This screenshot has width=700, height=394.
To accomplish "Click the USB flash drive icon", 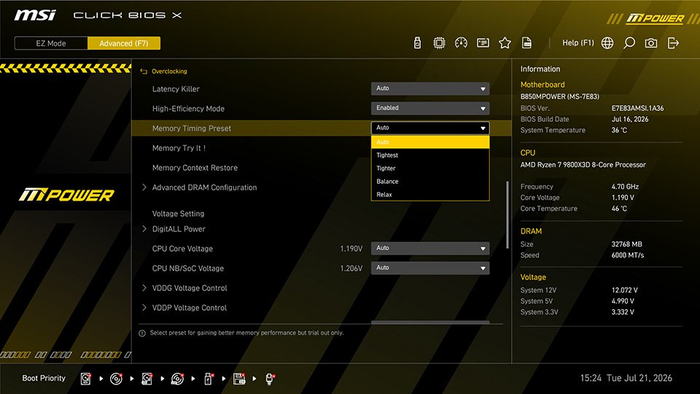I will (x=417, y=43).
